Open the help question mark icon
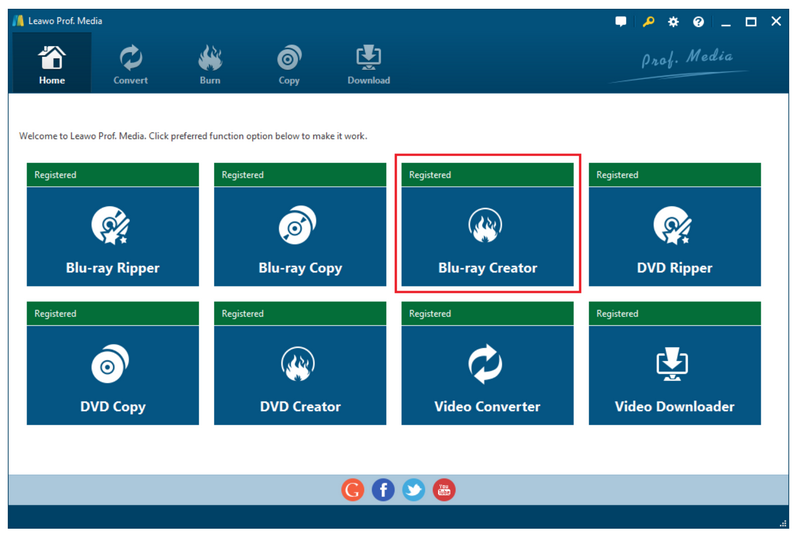 click(x=698, y=22)
